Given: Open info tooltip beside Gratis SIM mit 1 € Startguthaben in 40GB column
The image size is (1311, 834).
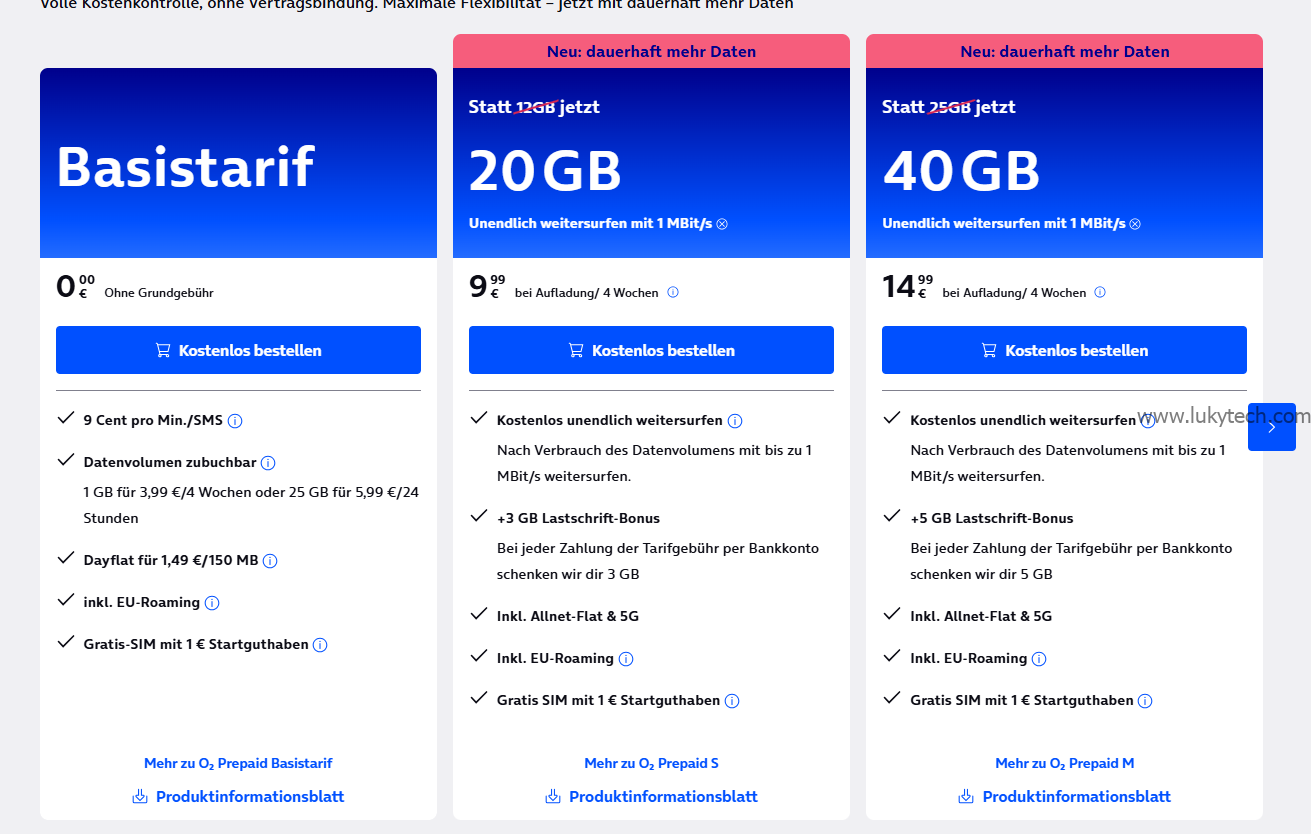Looking at the screenshot, I should (x=1145, y=700).
